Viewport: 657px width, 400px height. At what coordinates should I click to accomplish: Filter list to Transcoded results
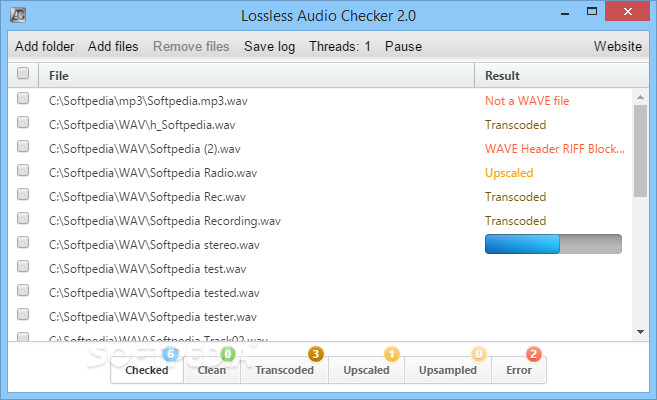(285, 370)
